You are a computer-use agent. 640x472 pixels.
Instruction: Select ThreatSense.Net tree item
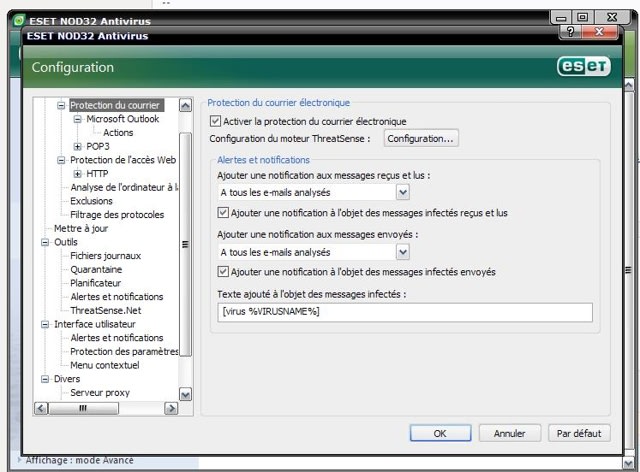[x=105, y=310]
